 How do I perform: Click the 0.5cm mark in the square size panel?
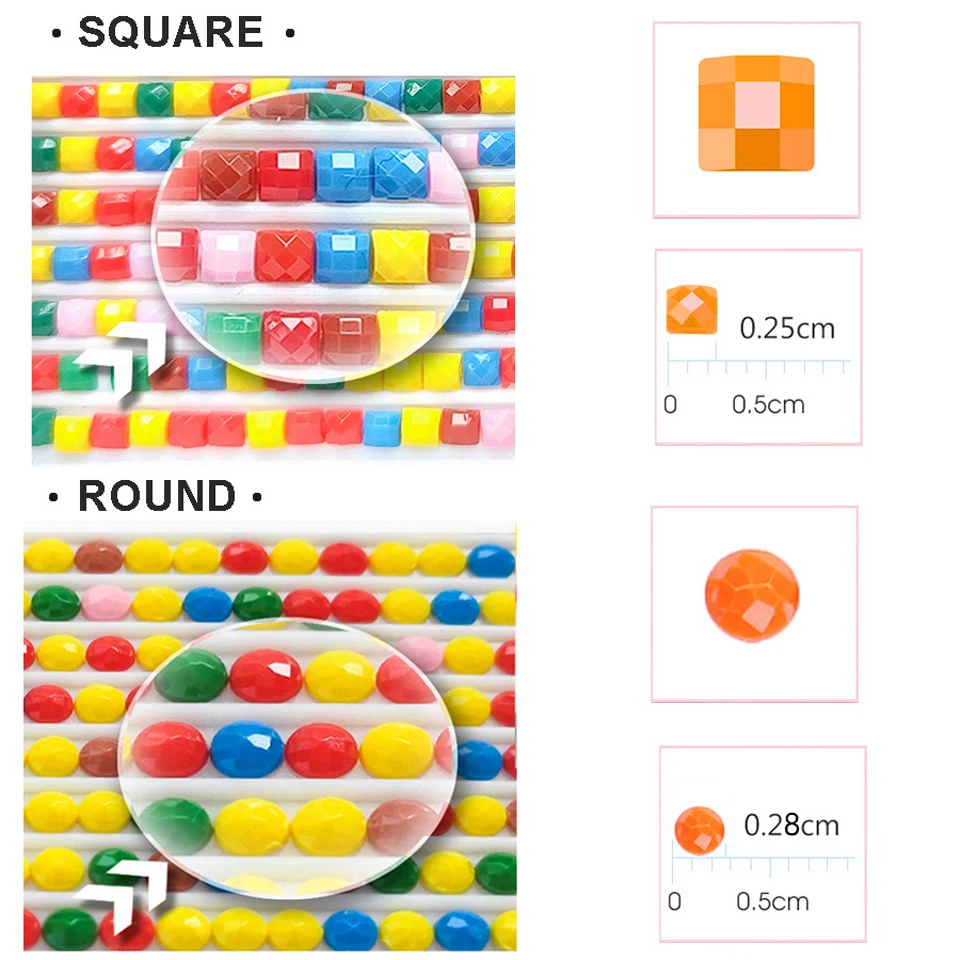pos(768,404)
